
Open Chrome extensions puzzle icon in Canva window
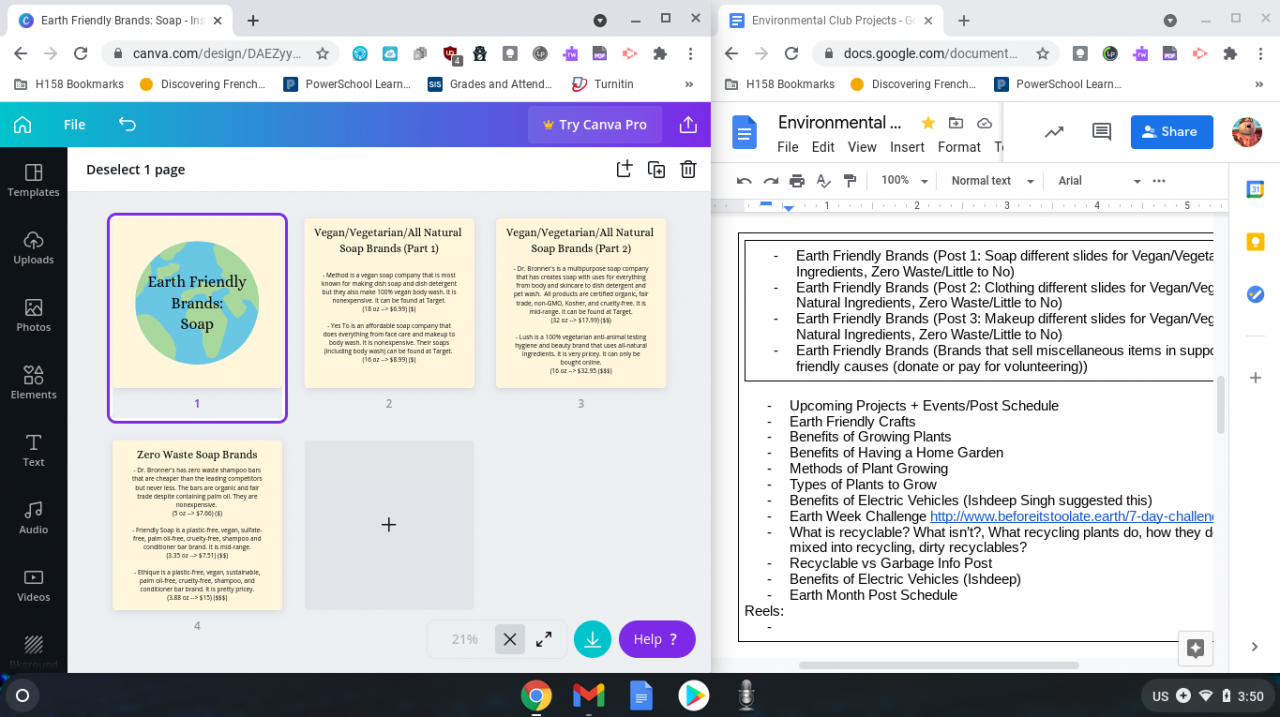point(660,54)
